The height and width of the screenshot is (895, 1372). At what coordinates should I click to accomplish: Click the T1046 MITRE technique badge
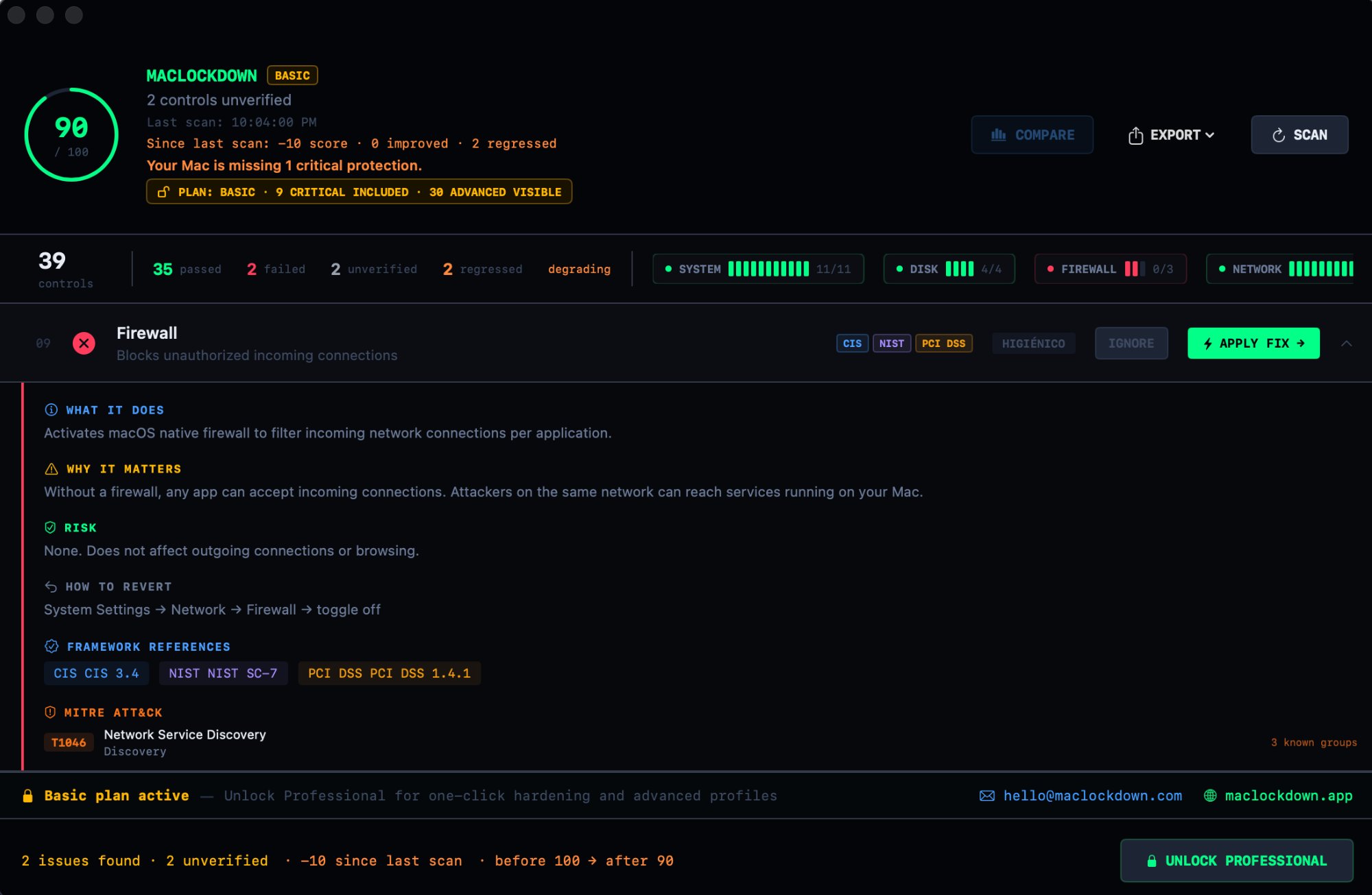[69, 743]
